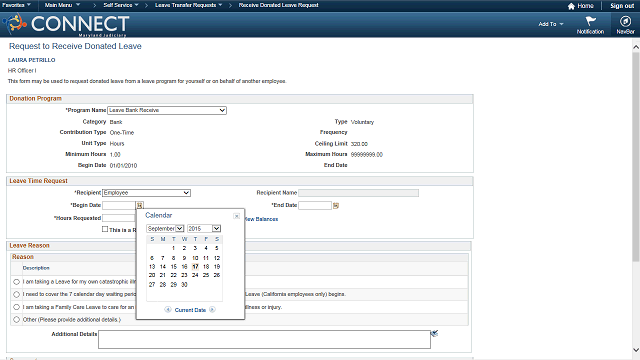Image resolution: width=640 pixels, height=360 pixels.
Task: Go to next month arrow in calendar
Action: [x=212, y=310]
